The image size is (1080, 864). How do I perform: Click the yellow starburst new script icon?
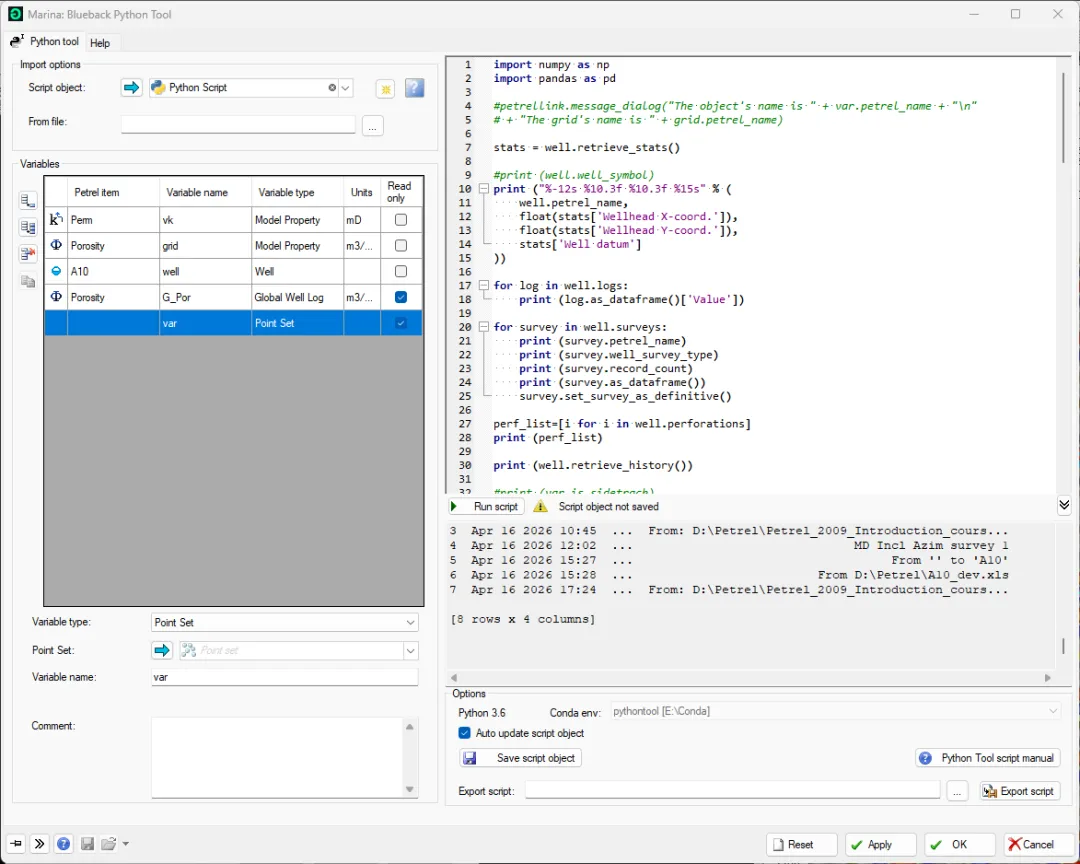click(x=386, y=88)
